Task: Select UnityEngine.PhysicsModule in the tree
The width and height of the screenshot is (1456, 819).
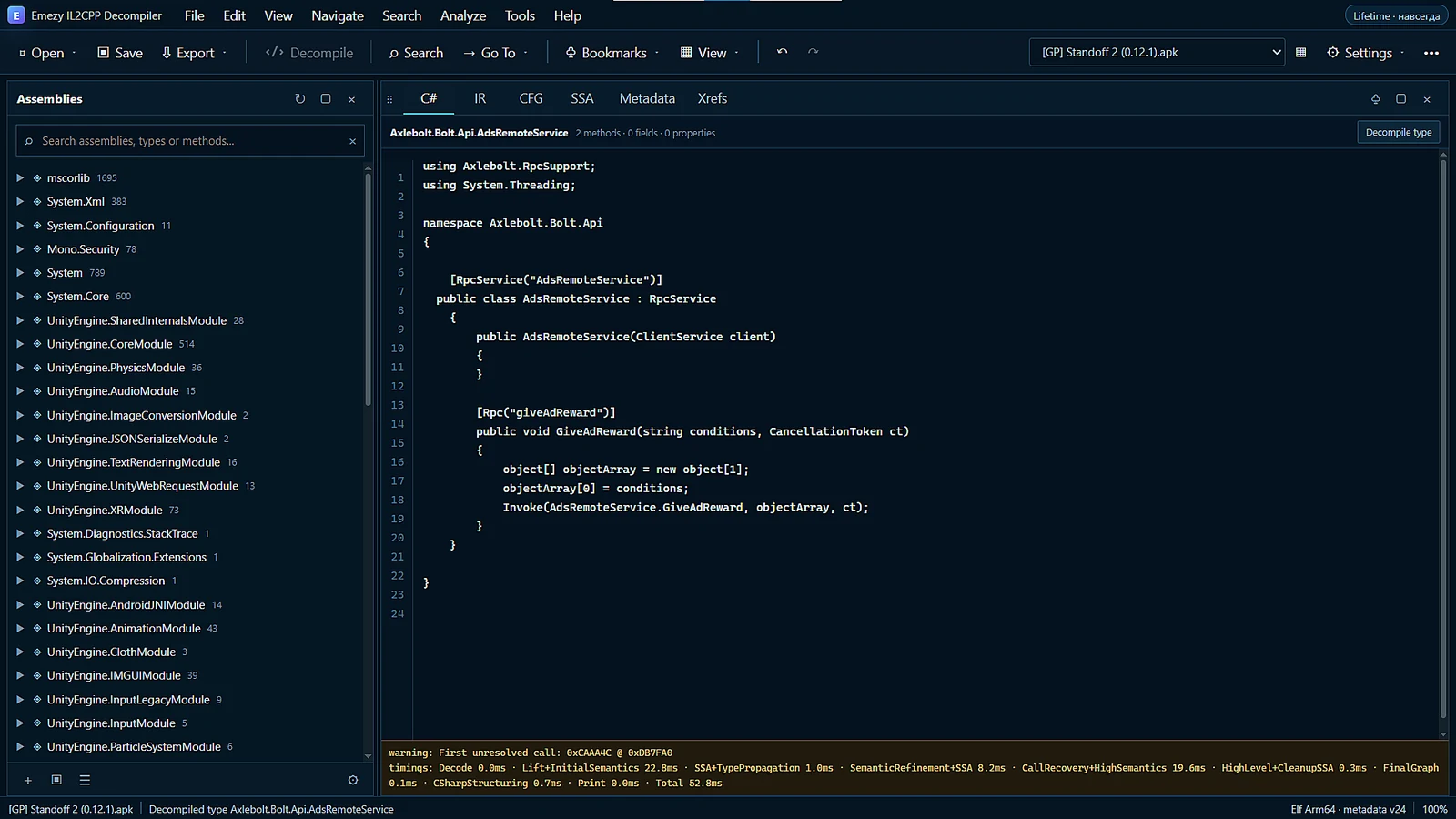Action: point(116,368)
